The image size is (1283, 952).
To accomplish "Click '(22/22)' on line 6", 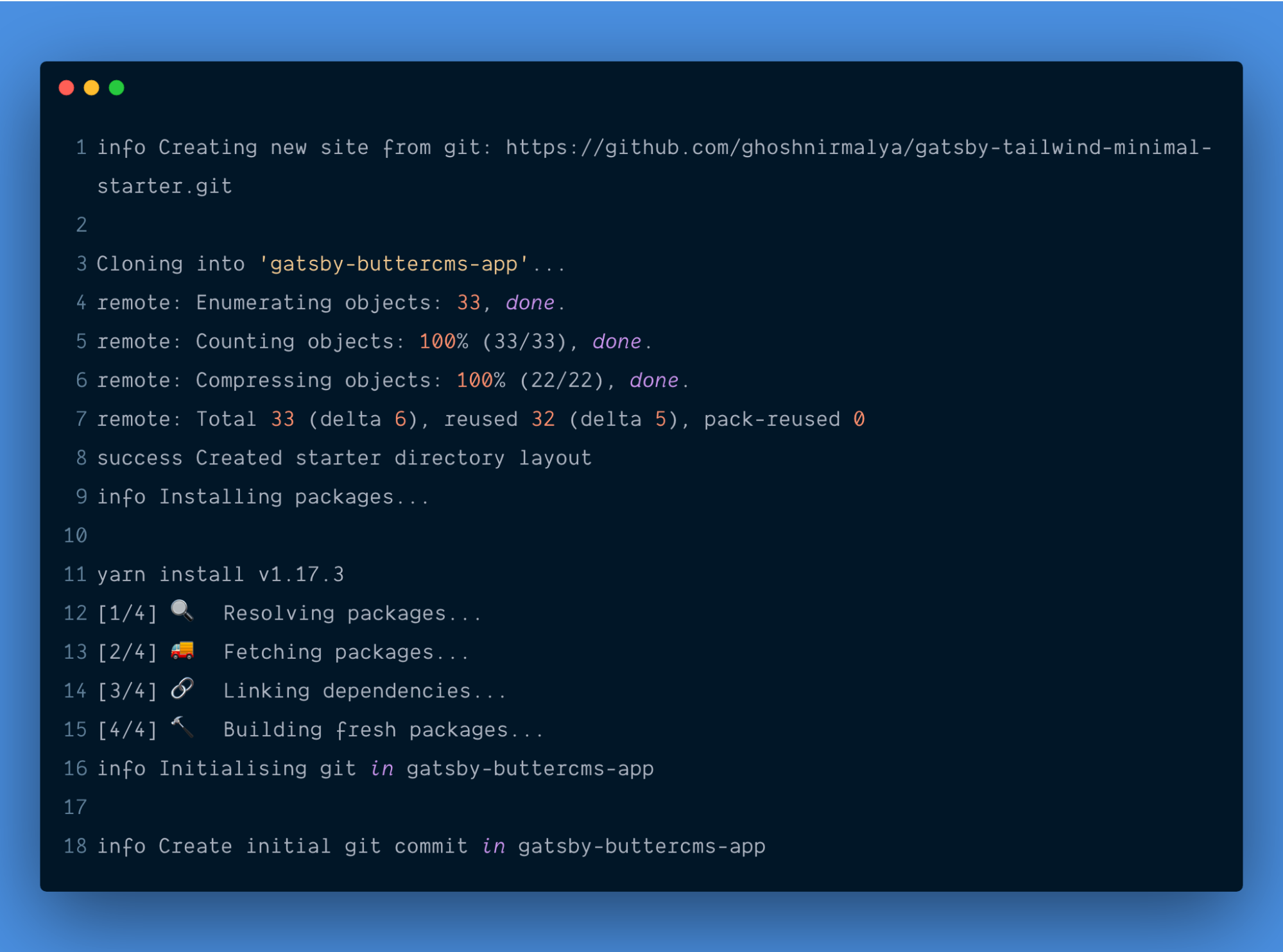I will click(x=562, y=380).
